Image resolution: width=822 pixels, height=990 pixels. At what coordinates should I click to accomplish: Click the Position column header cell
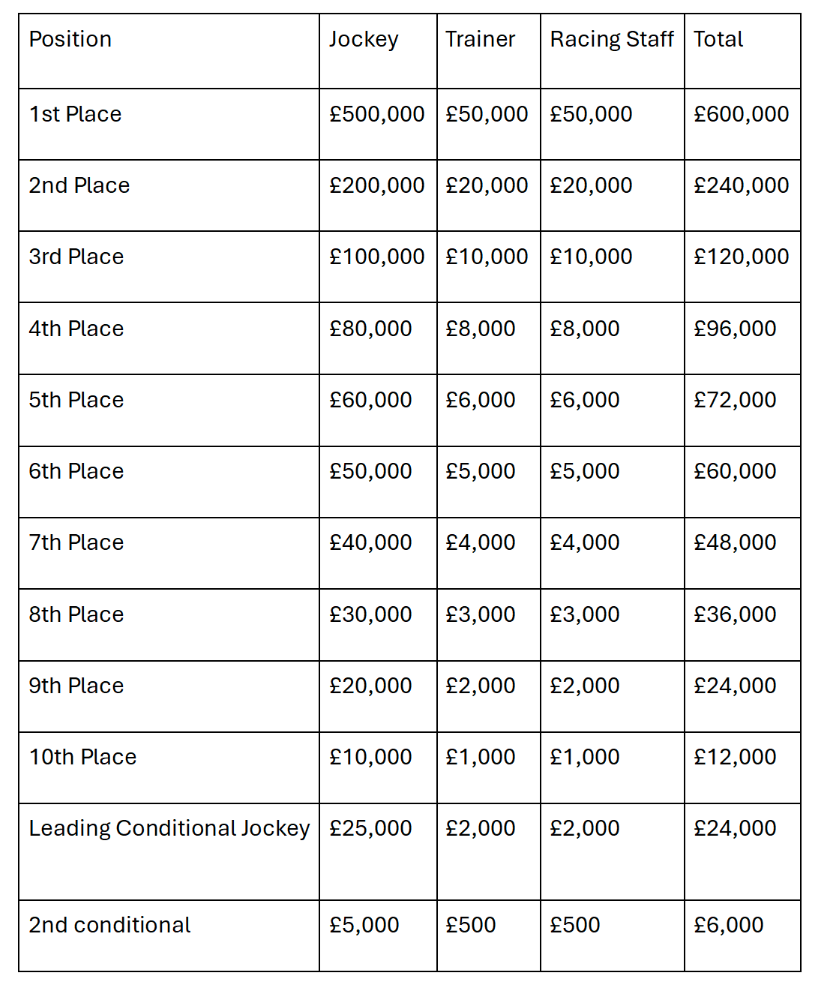(x=169, y=51)
